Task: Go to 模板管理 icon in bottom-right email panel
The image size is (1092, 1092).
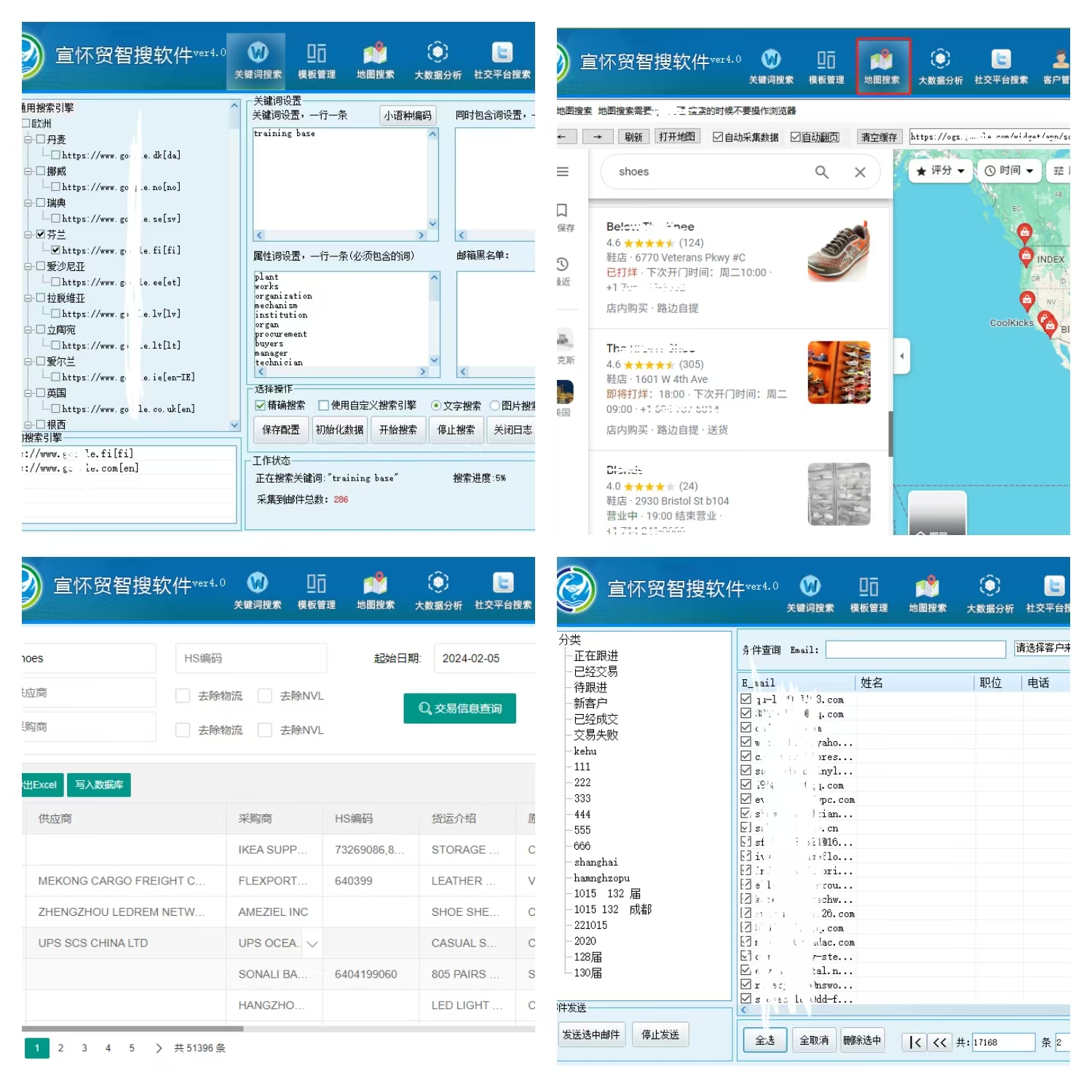Action: click(869, 593)
